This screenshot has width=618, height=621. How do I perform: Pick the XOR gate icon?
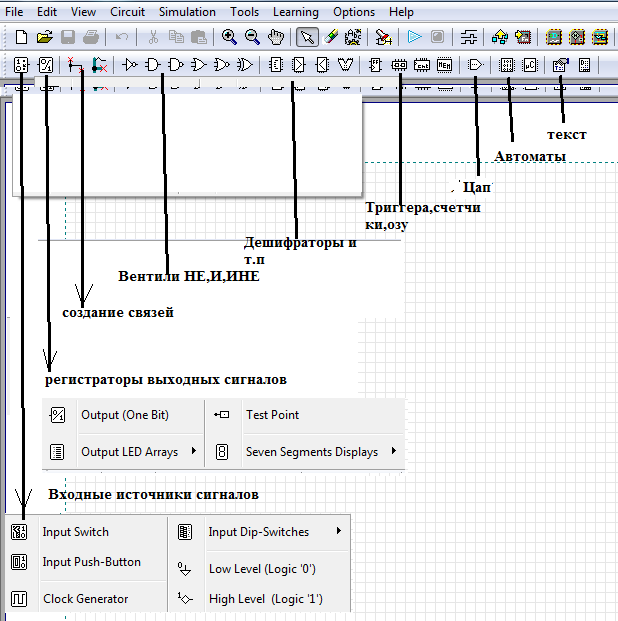(245, 65)
